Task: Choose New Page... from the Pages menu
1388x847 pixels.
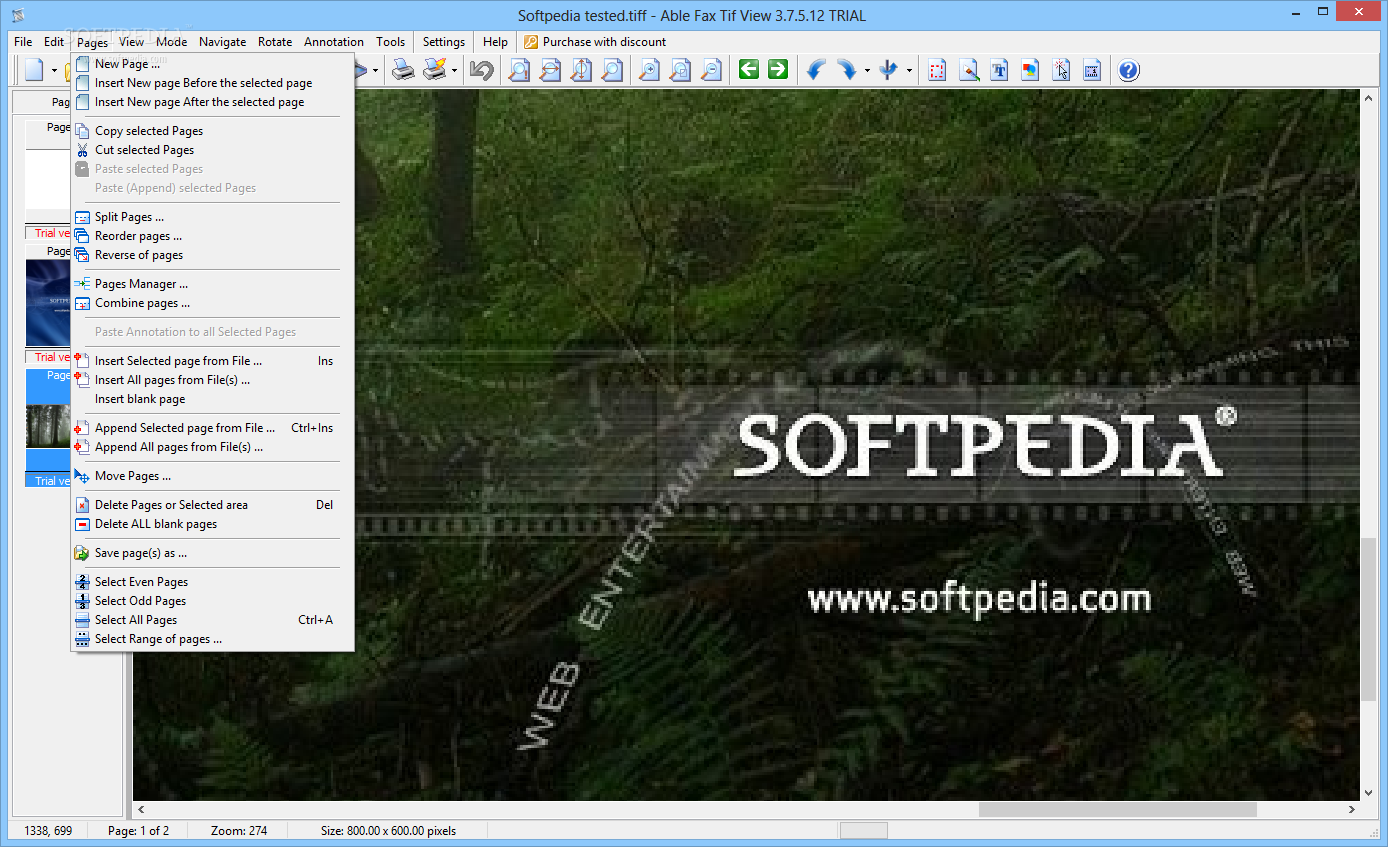Action: pyautogui.click(x=212, y=64)
